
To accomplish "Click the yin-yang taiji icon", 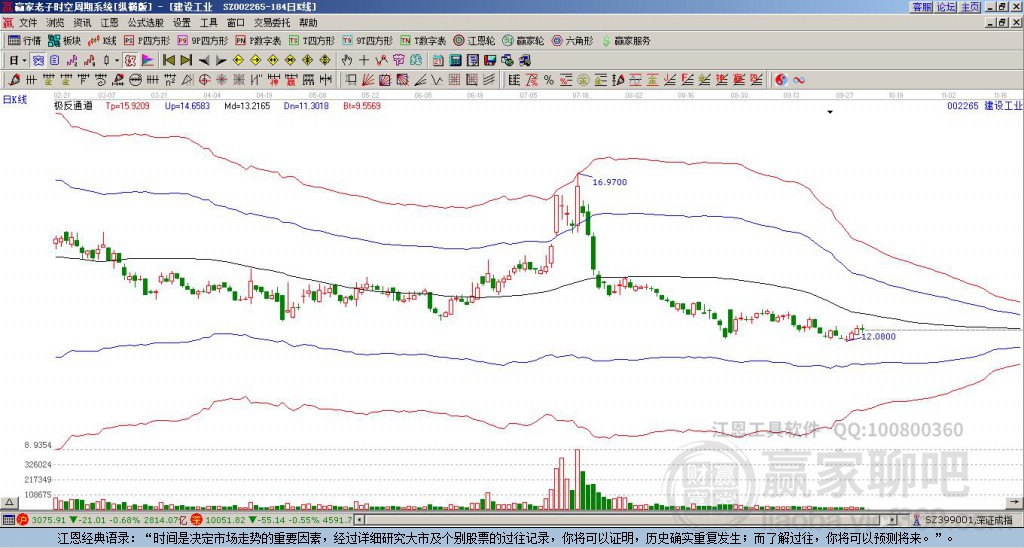I will click(781, 80).
